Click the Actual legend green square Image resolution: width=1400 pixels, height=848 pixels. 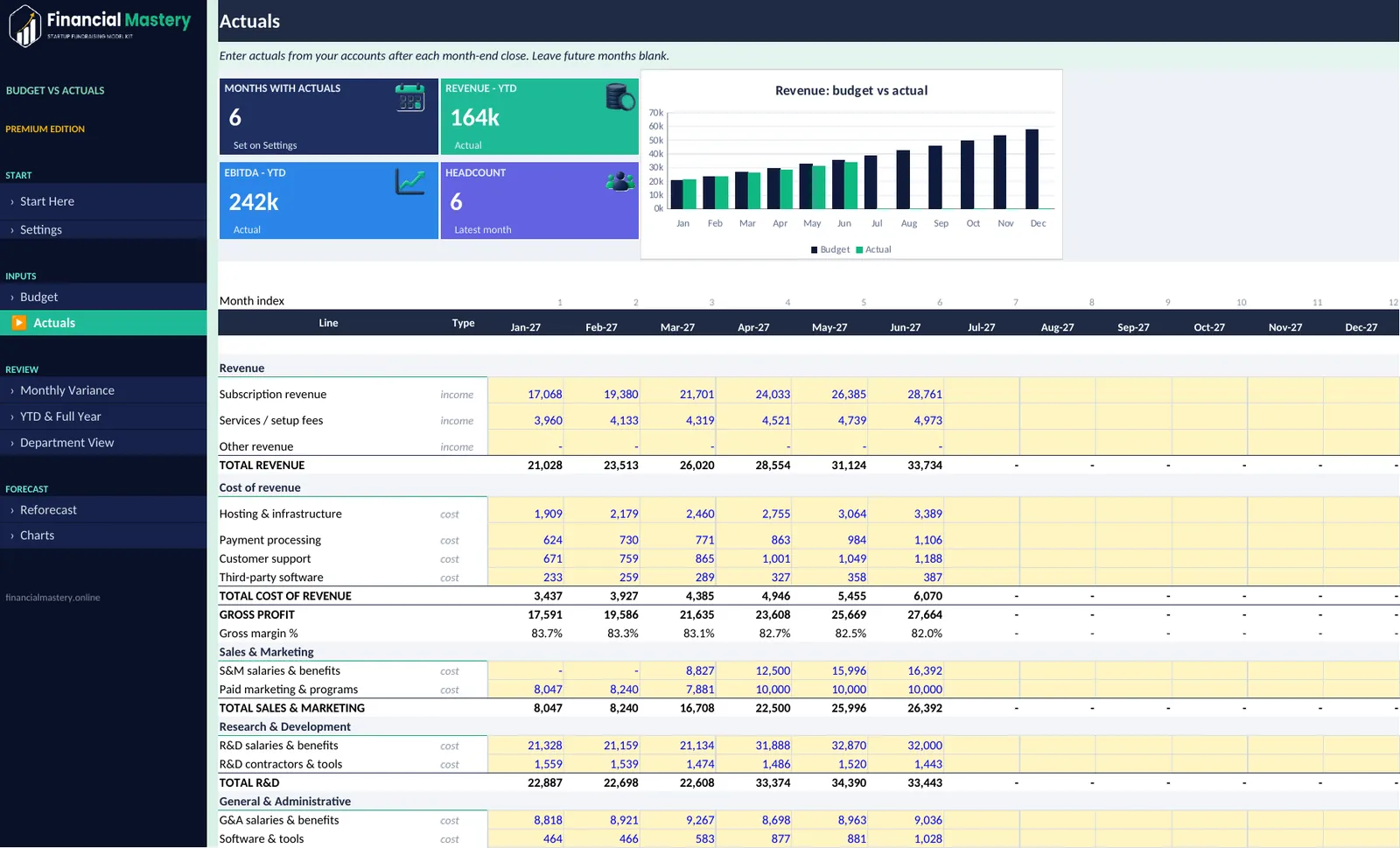(859, 249)
